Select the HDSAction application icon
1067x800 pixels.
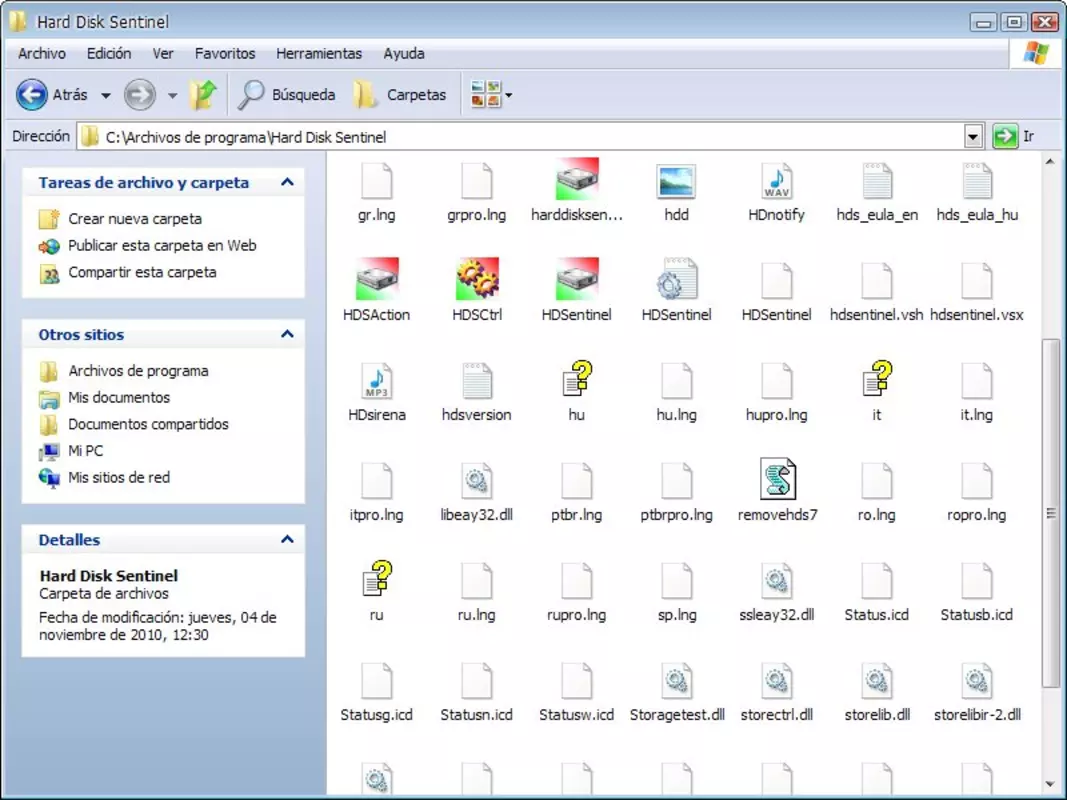coord(376,279)
